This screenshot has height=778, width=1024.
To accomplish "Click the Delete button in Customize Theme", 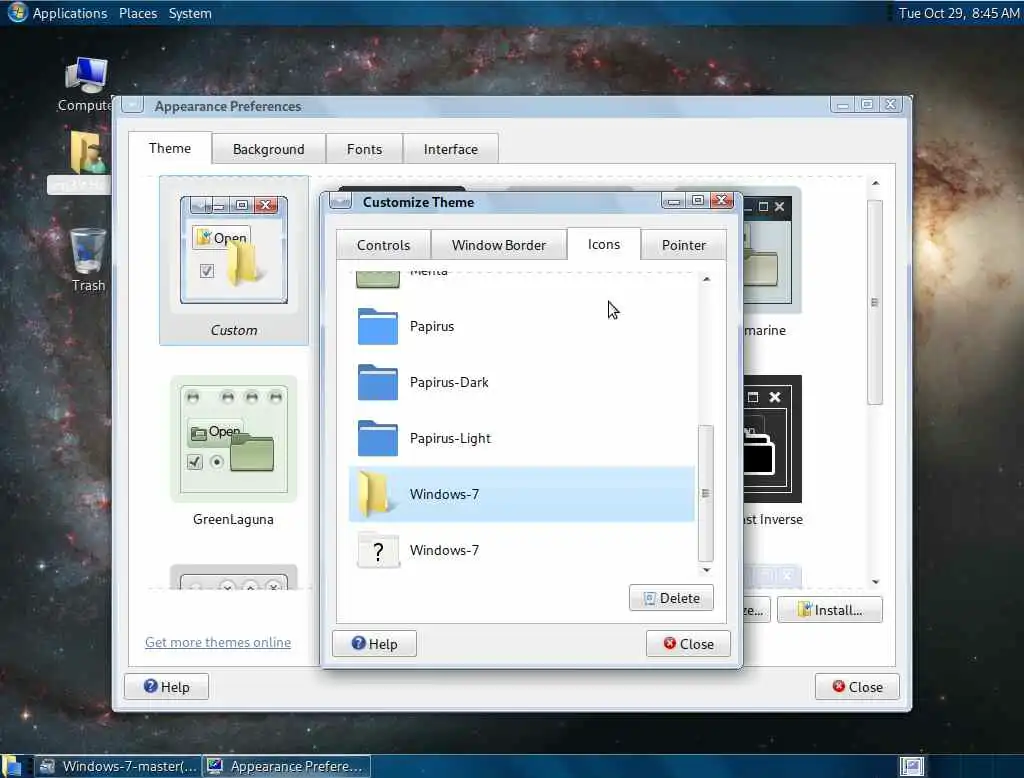I will coord(671,598).
